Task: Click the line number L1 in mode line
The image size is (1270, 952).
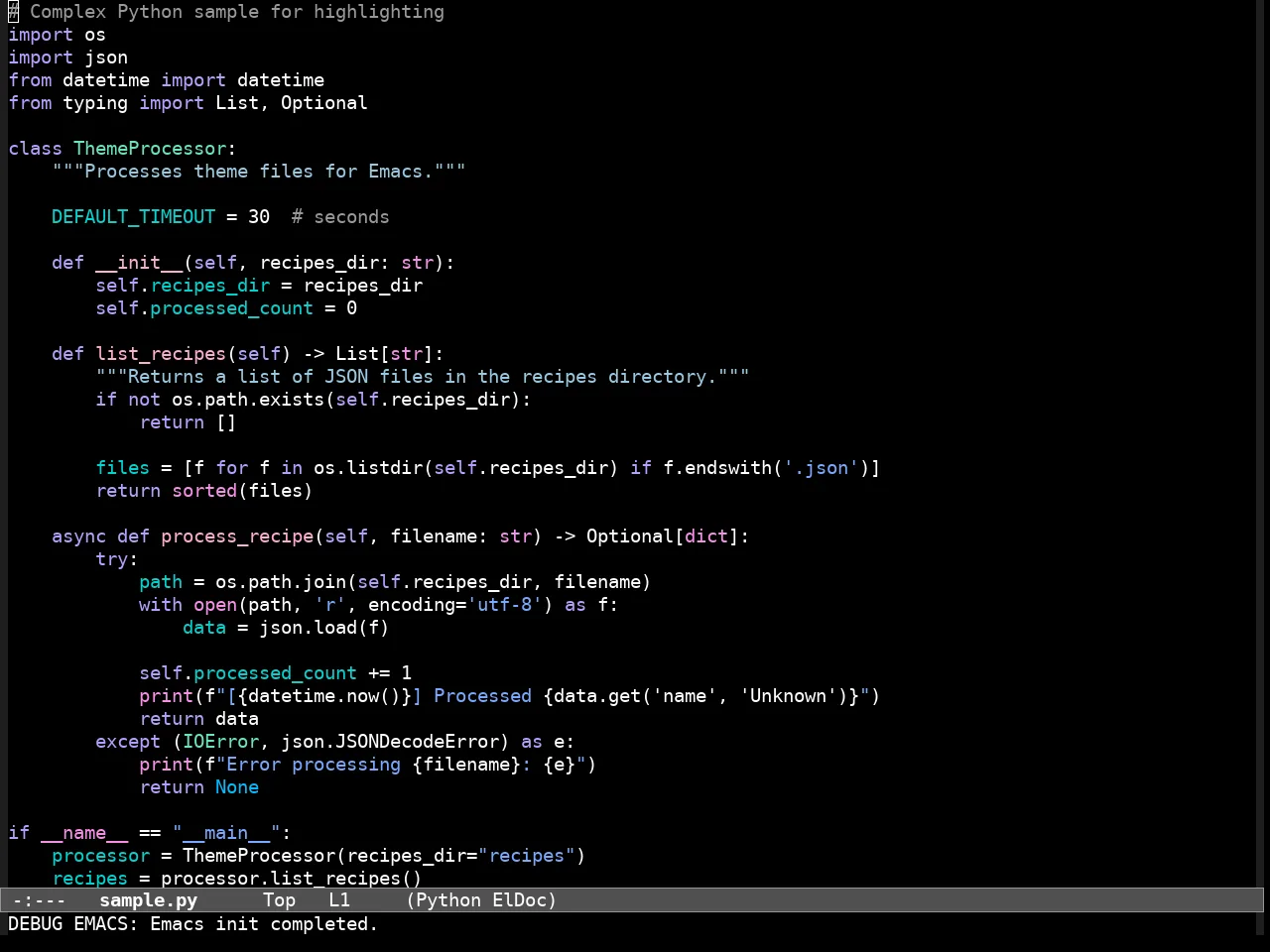Action: point(339,900)
